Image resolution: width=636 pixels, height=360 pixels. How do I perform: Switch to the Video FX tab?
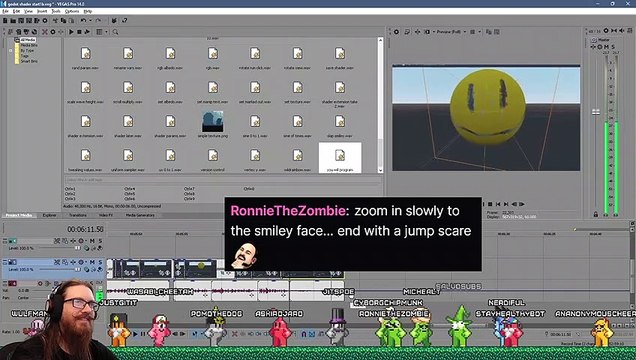[x=106, y=215]
